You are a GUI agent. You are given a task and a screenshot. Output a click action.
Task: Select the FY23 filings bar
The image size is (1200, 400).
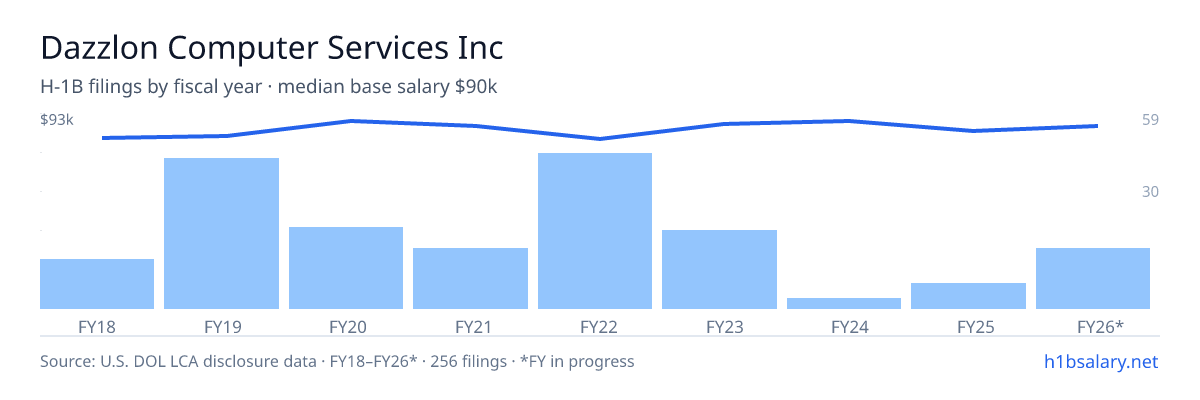pyautogui.click(x=719, y=269)
